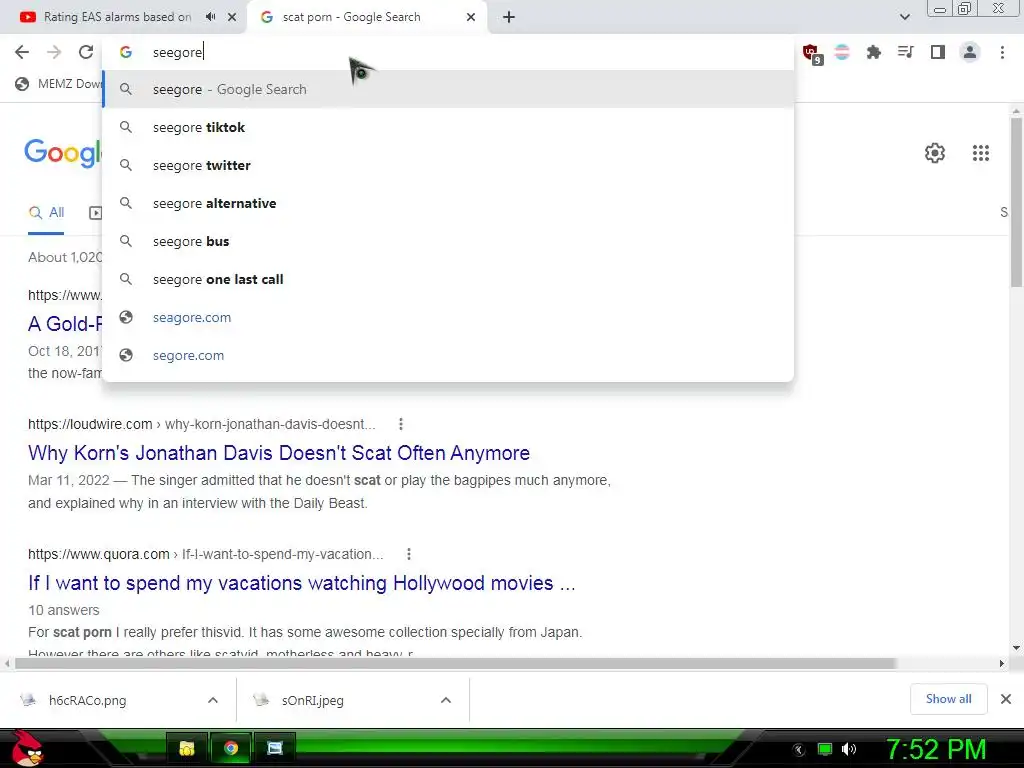The width and height of the screenshot is (1024, 768).
Task: Go back with the browser back arrow
Action: coord(22,52)
